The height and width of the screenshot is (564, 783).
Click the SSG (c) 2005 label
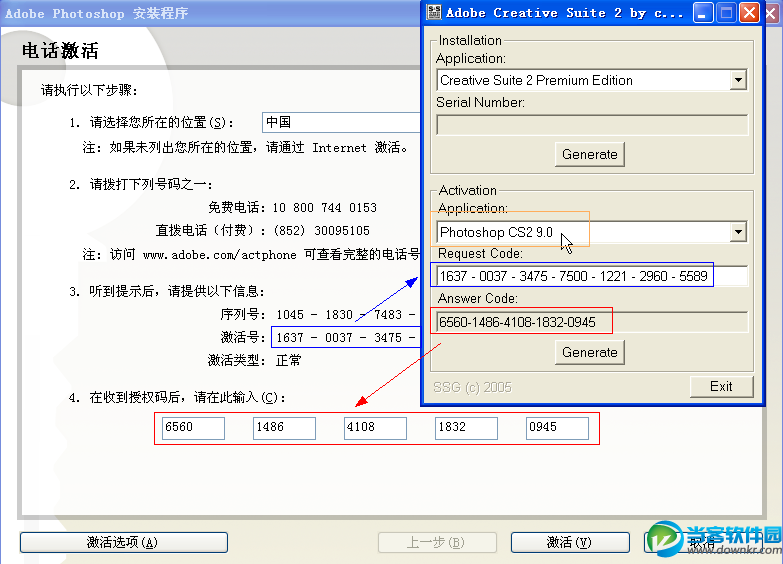pos(472,387)
